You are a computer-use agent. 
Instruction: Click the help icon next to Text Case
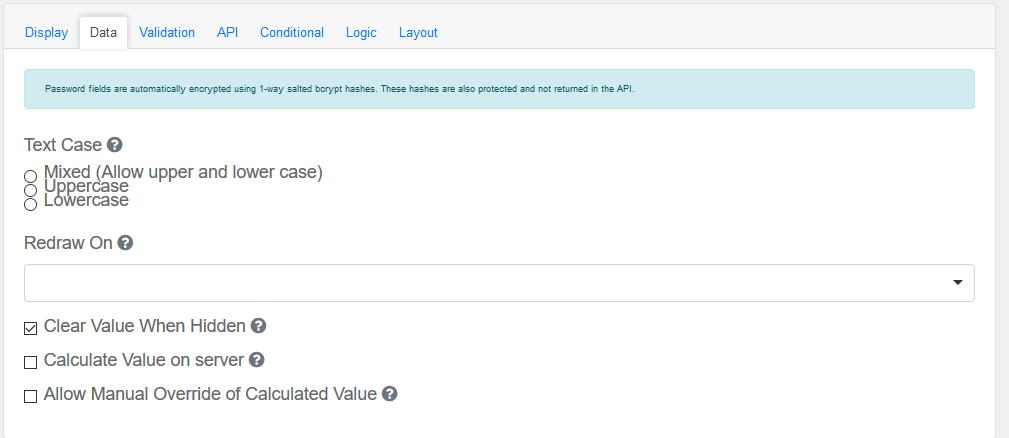click(115, 145)
